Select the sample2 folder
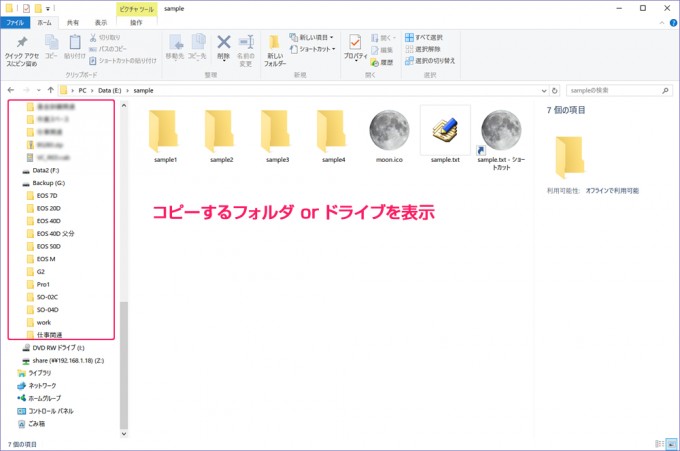 pyautogui.click(x=221, y=136)
